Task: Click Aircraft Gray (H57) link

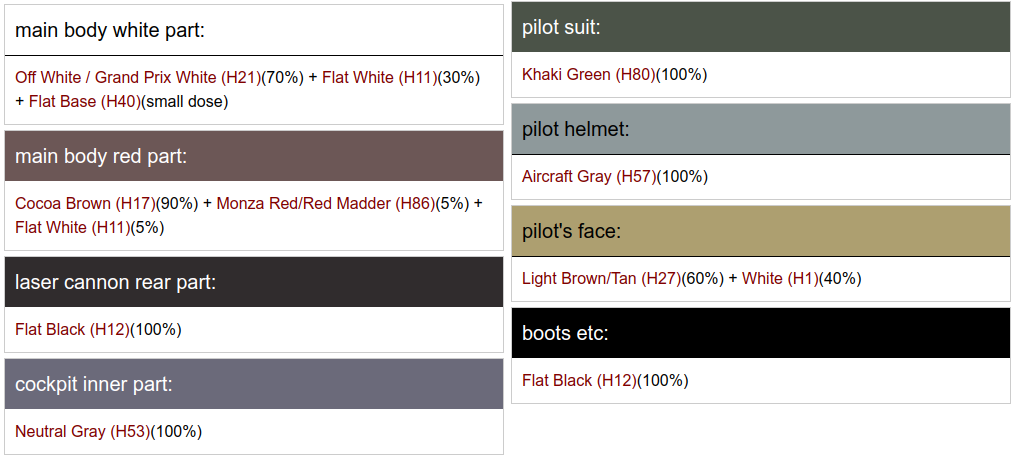Action: tap(589, 176)
